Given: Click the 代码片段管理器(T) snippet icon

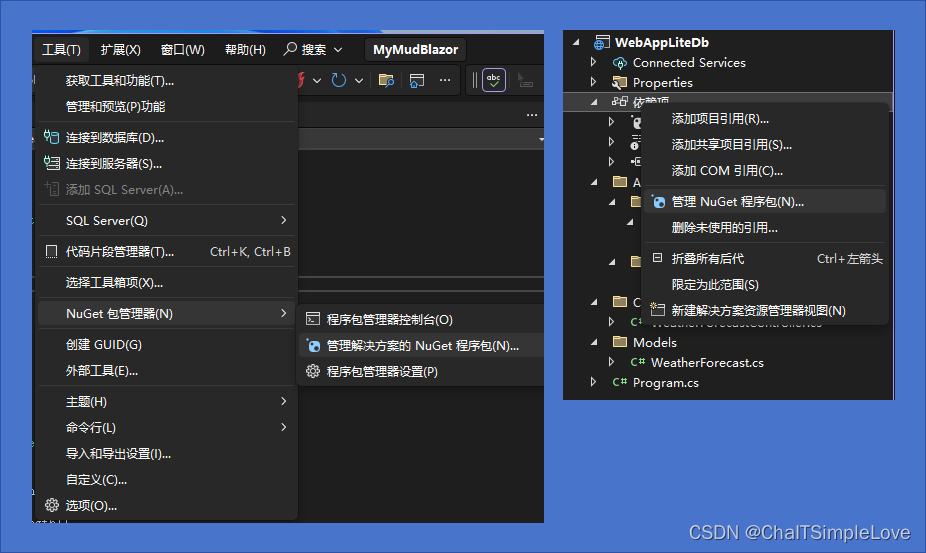Looking at the screenshot, I should (x=51, y=252).
